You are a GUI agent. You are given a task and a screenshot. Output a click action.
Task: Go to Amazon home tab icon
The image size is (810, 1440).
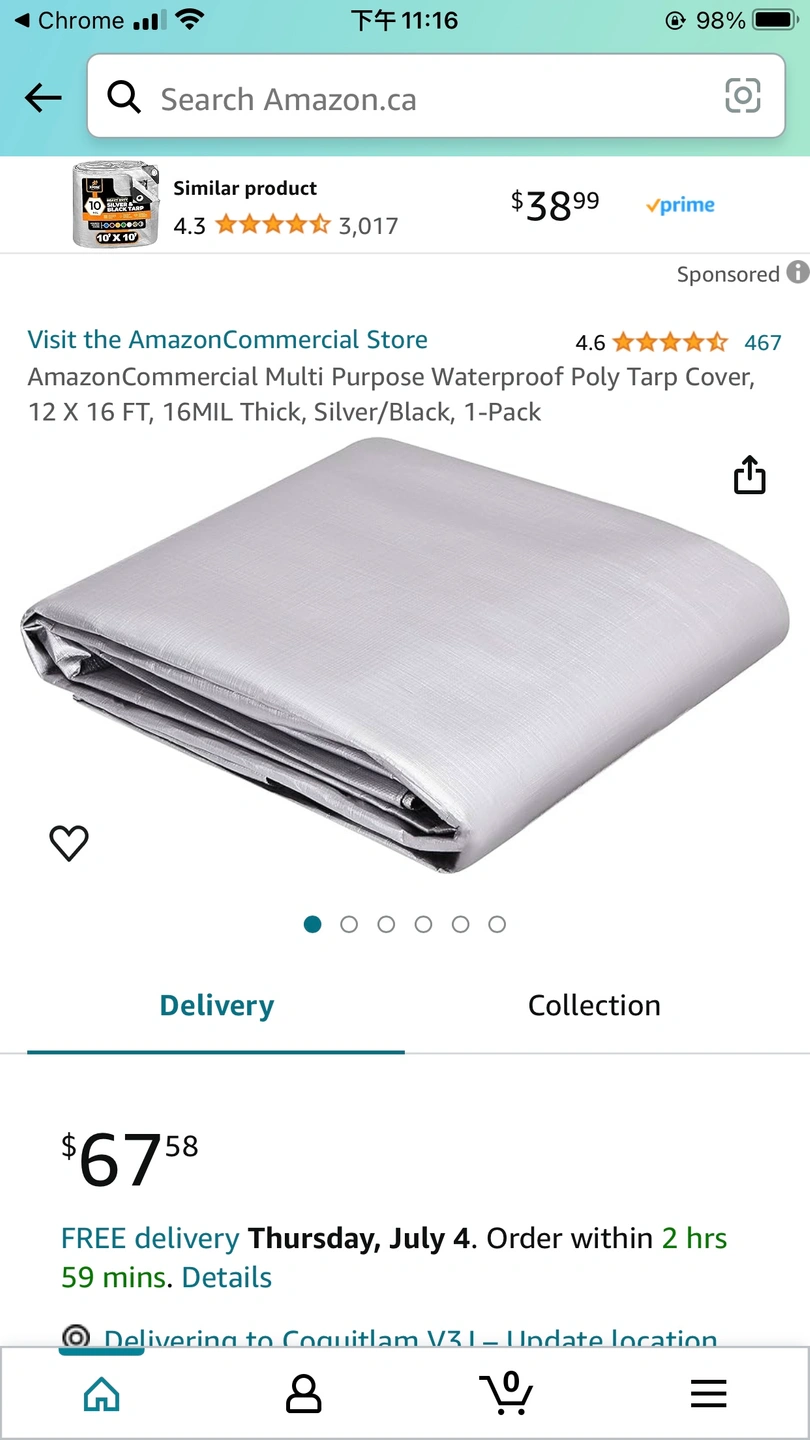pos(102,1393)
